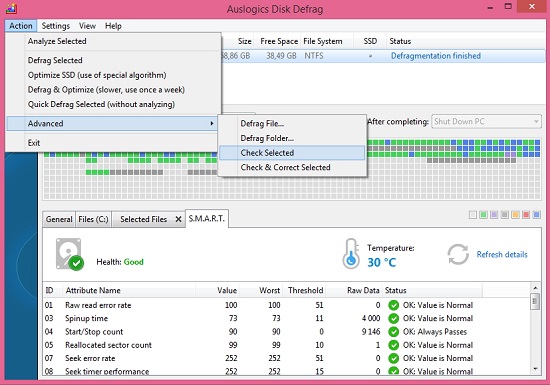Close the Selected Files tab with X

[x=178, y=219]
